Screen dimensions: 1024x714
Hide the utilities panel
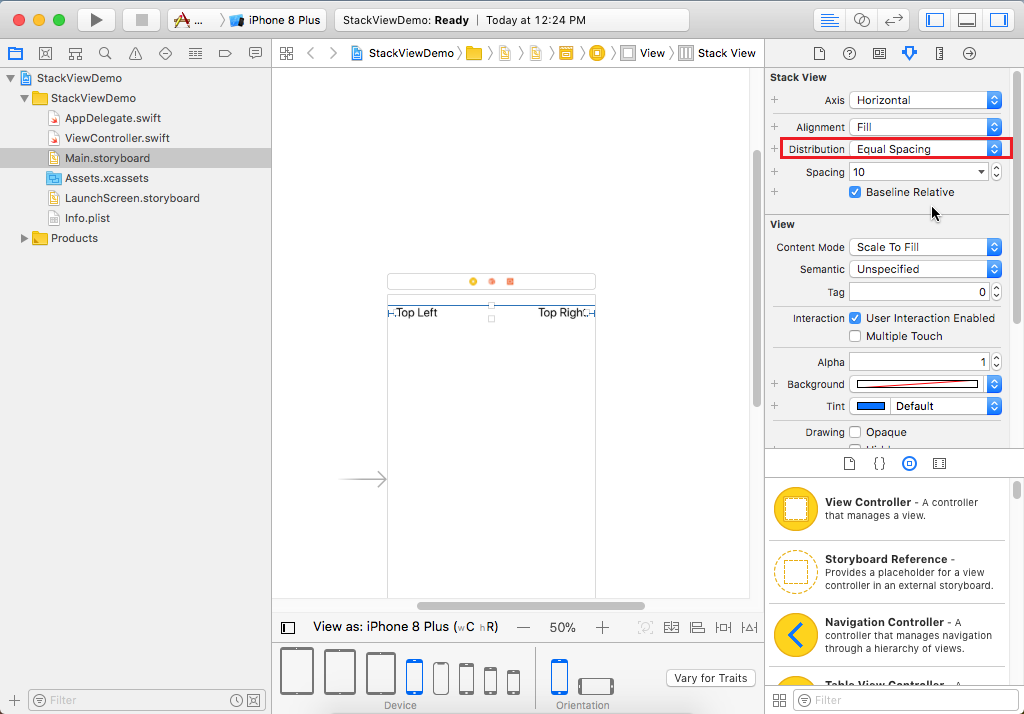999,20
